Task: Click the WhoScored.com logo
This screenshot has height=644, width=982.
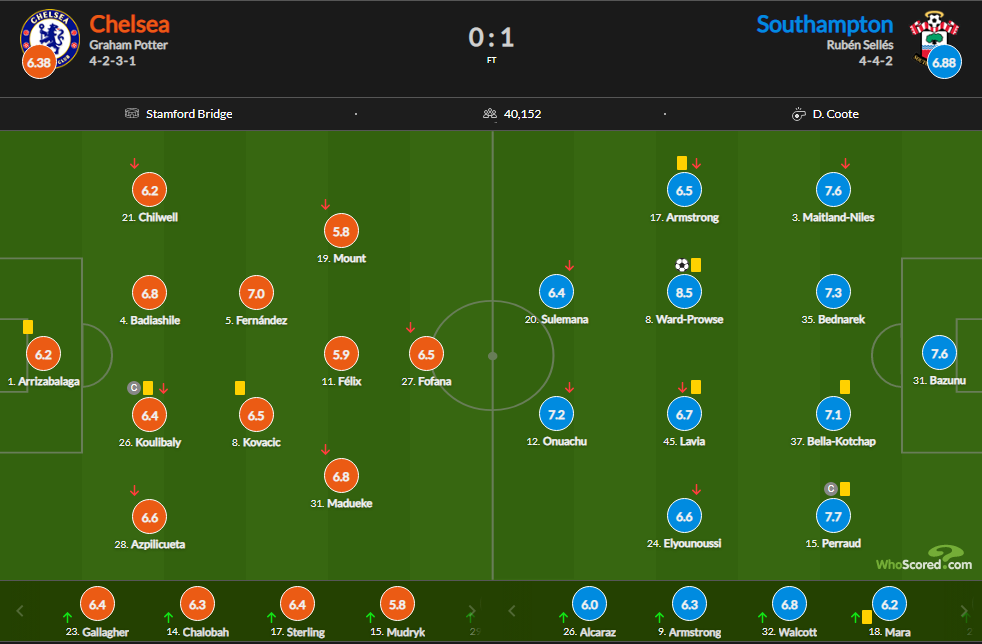Action: coord(923,560)
